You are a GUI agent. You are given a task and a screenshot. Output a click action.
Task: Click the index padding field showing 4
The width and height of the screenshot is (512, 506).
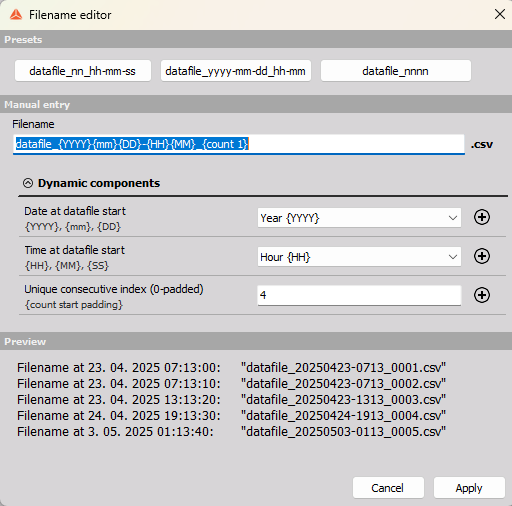coord(359,295)
